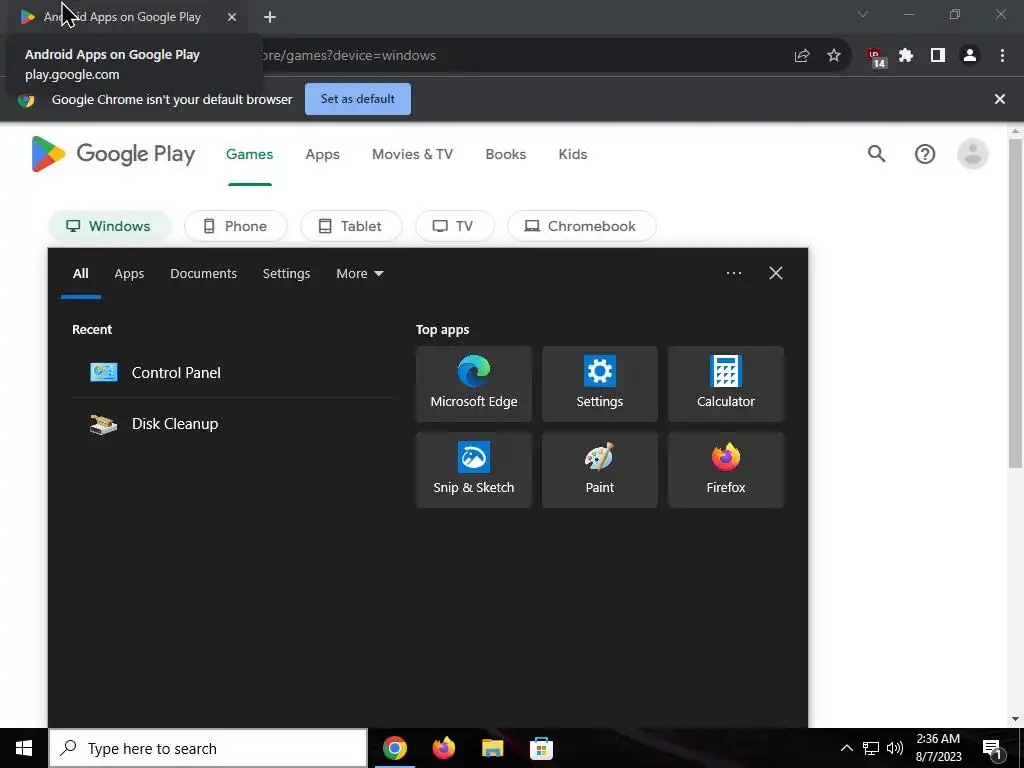Switch to the Documents search filter
1024x768 pixels.
[x=203, y=274]
